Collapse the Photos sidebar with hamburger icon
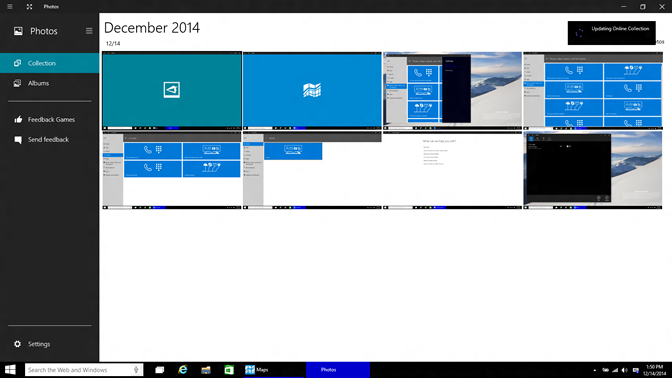672x378 pixels. coord(89,31)
